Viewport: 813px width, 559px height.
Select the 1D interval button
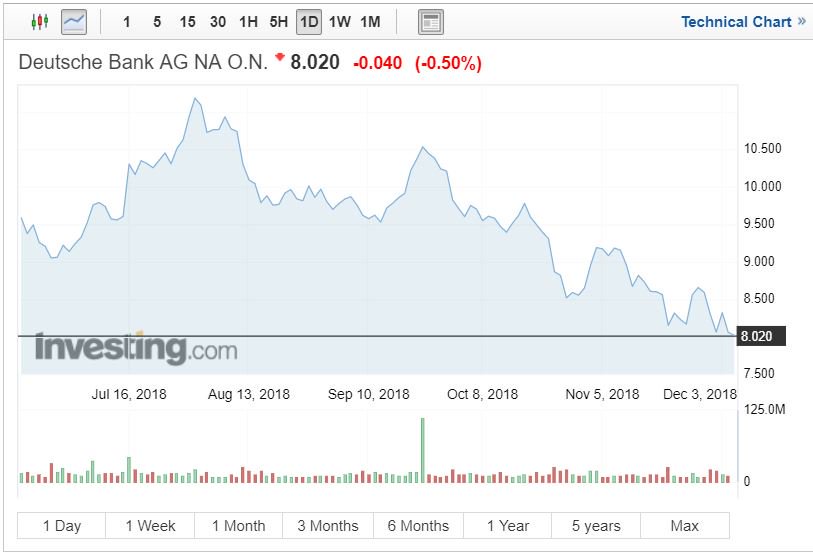point(309,22)
